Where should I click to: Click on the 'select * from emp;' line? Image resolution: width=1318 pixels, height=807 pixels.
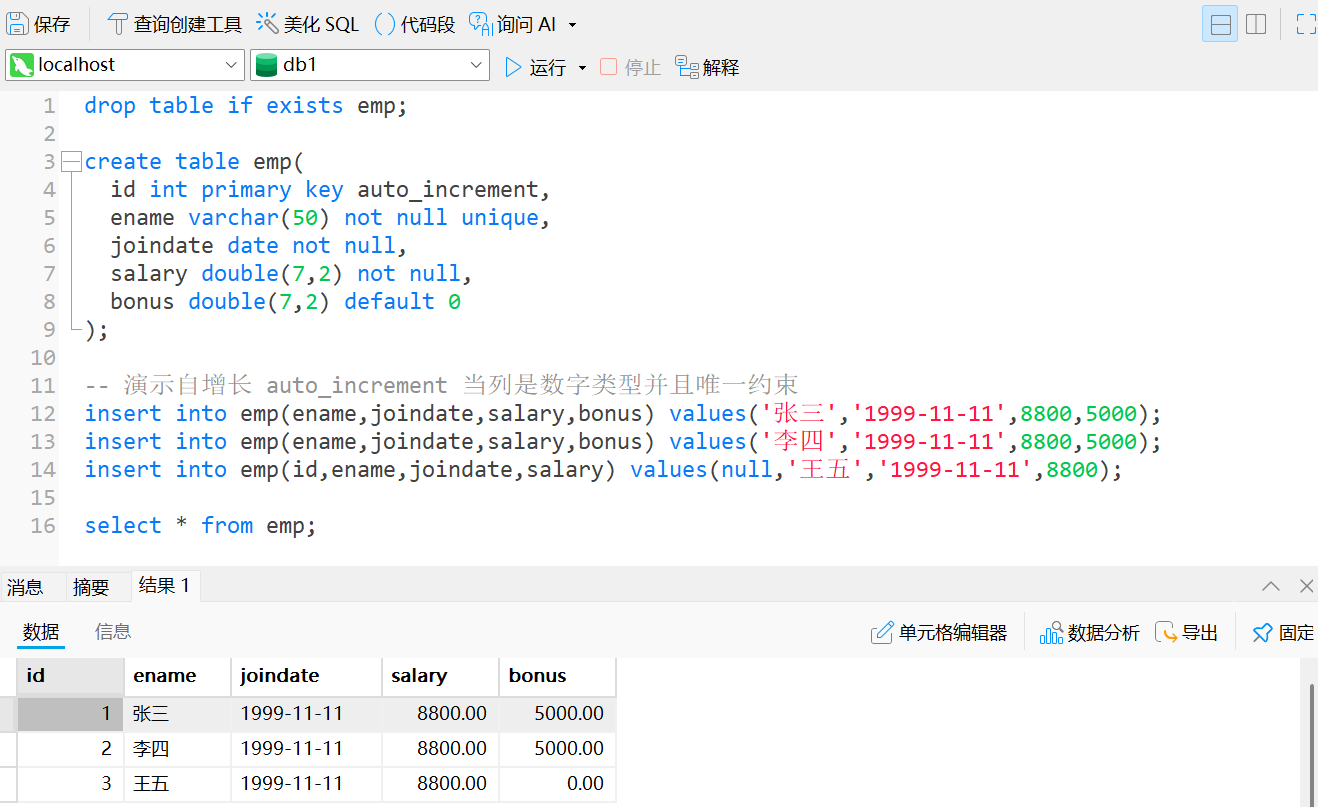[x=200, y=526]
